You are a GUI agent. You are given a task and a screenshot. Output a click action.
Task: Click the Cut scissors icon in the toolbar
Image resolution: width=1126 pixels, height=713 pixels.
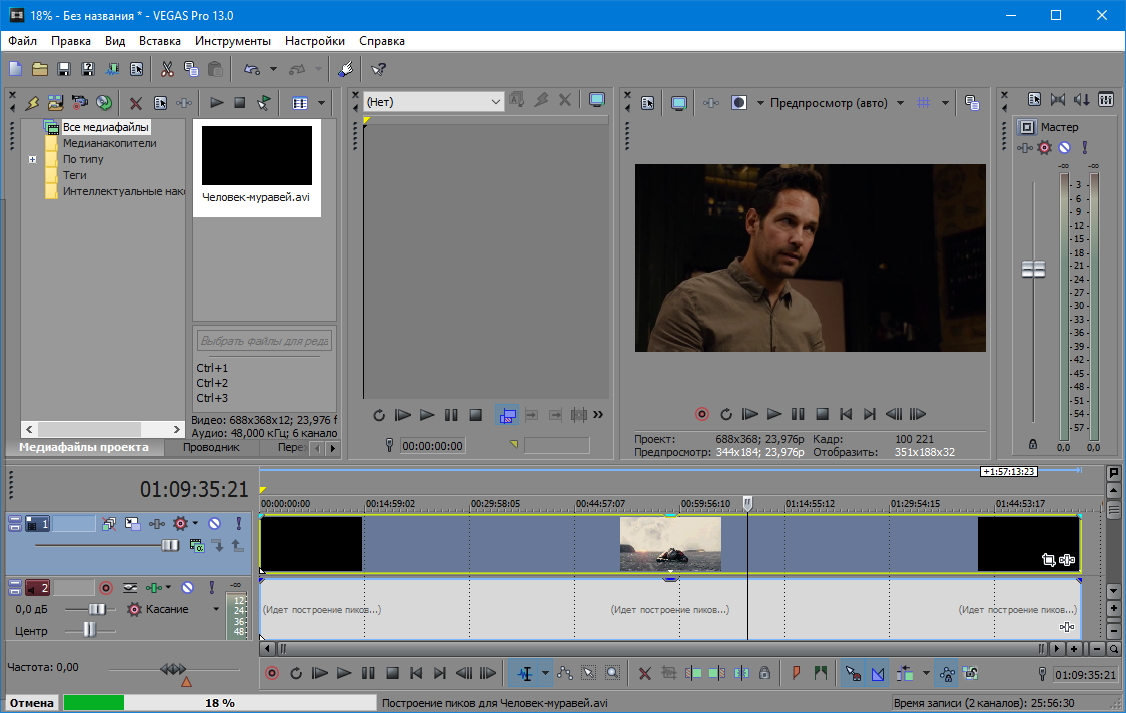coord(167,69)
